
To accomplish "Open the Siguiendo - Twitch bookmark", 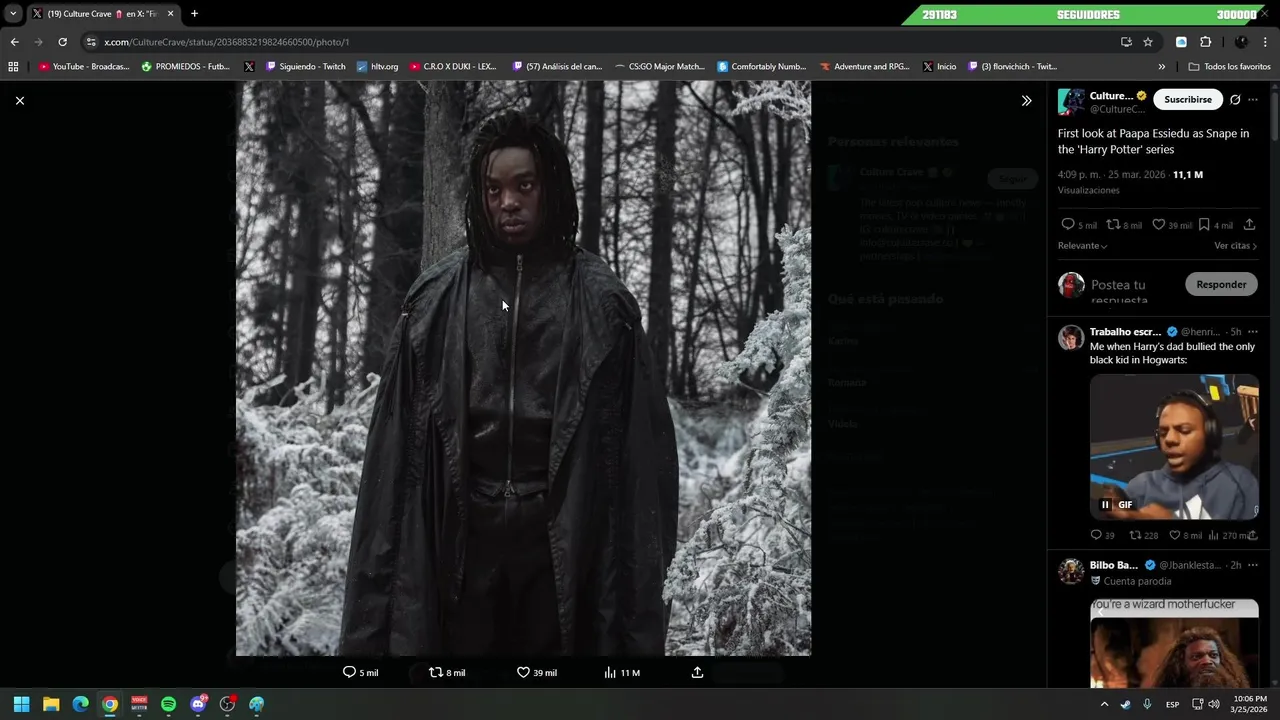I will coord(306,66).
